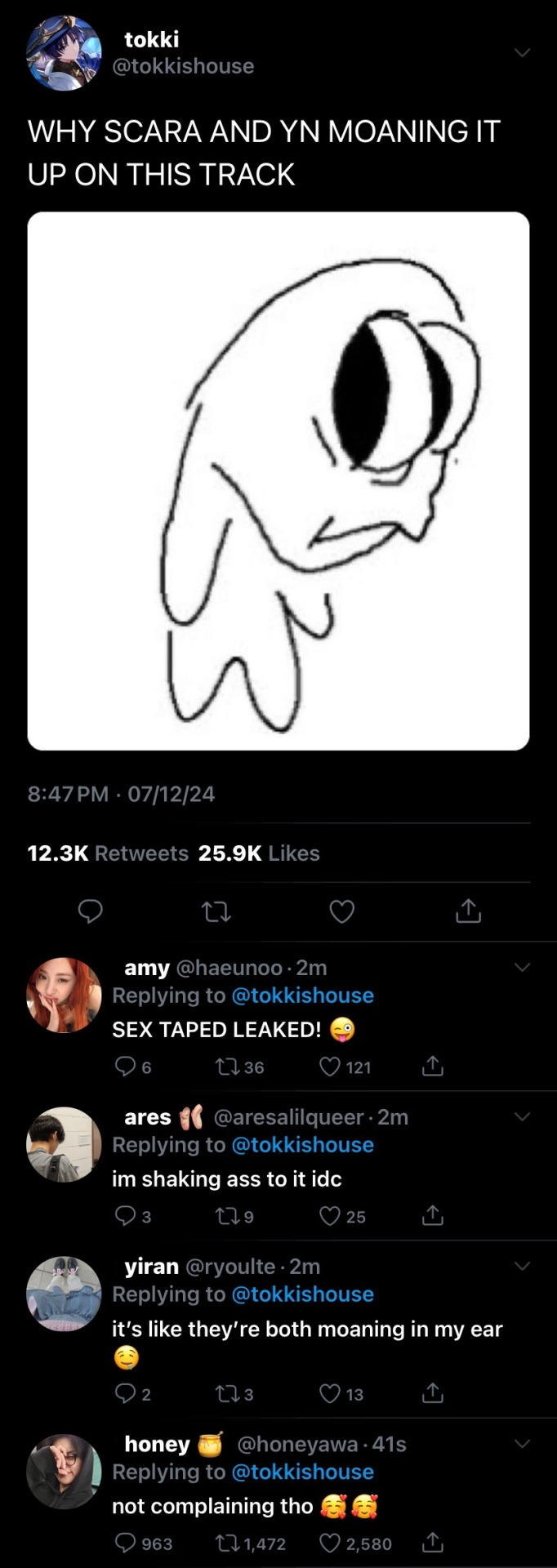Open dropdown menu on tokki's tweet
This screenshot has width=557, height=1568.
pos(522,53)
